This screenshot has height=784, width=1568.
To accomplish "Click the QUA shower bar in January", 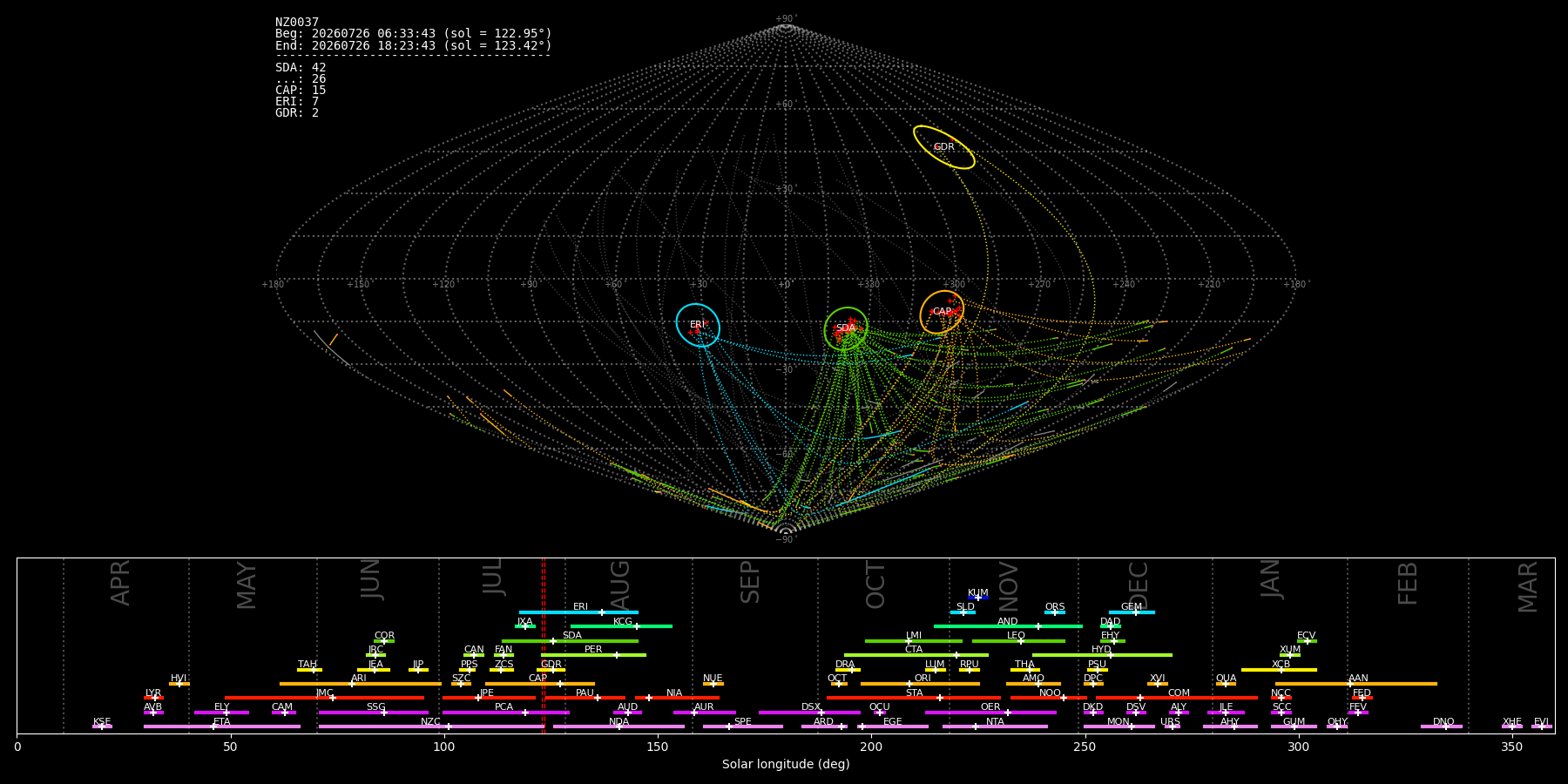I will pos(1226,684).
